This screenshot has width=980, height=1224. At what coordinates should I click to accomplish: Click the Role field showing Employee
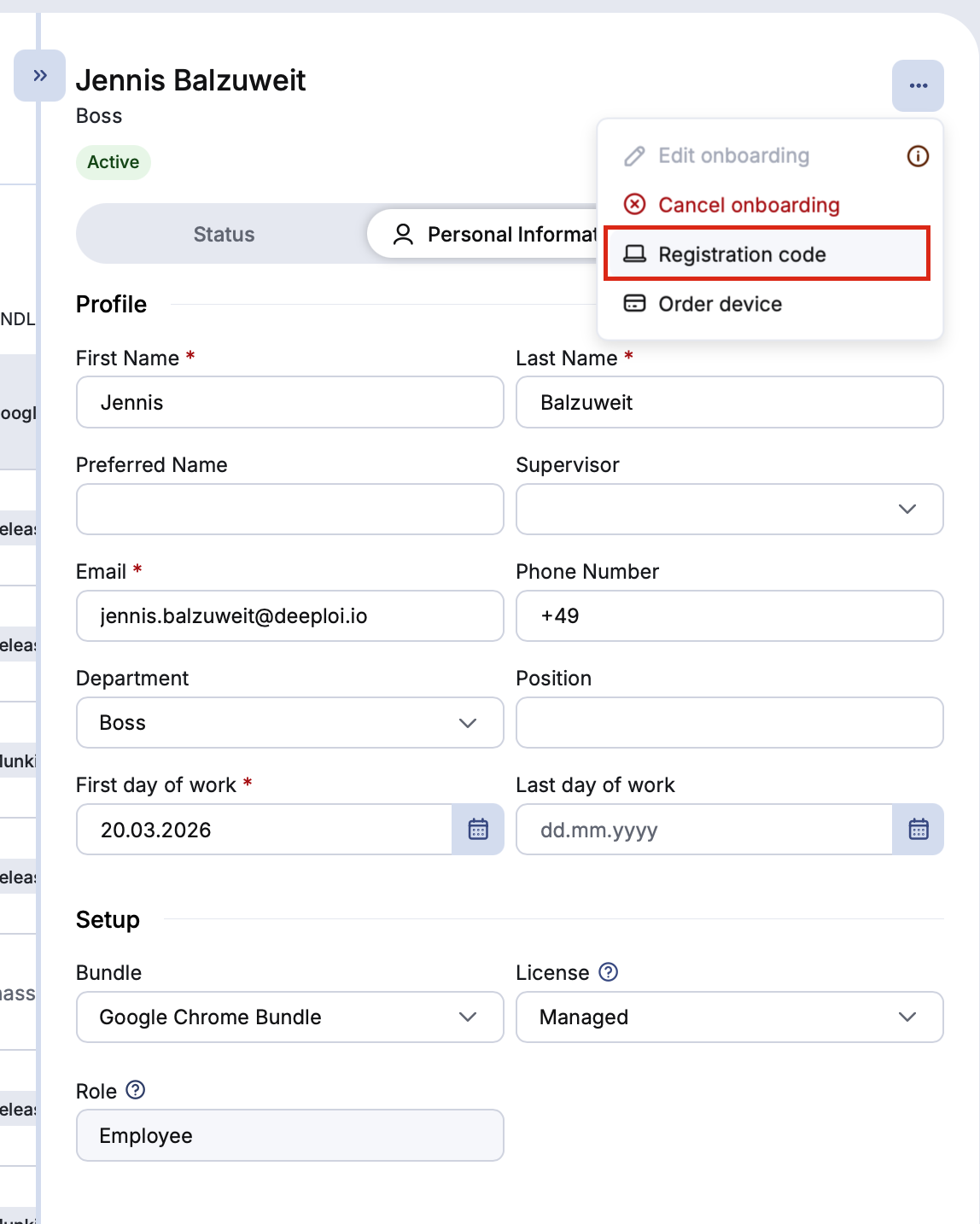(290, 1135)
